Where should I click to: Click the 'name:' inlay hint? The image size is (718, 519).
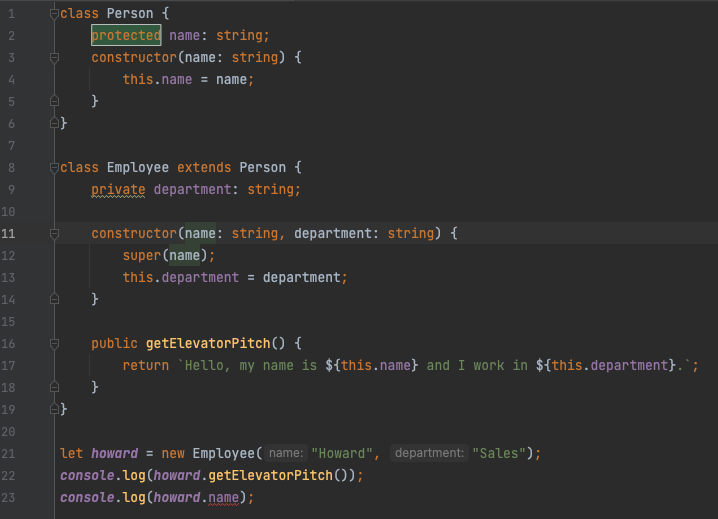[x=286, y=453]
